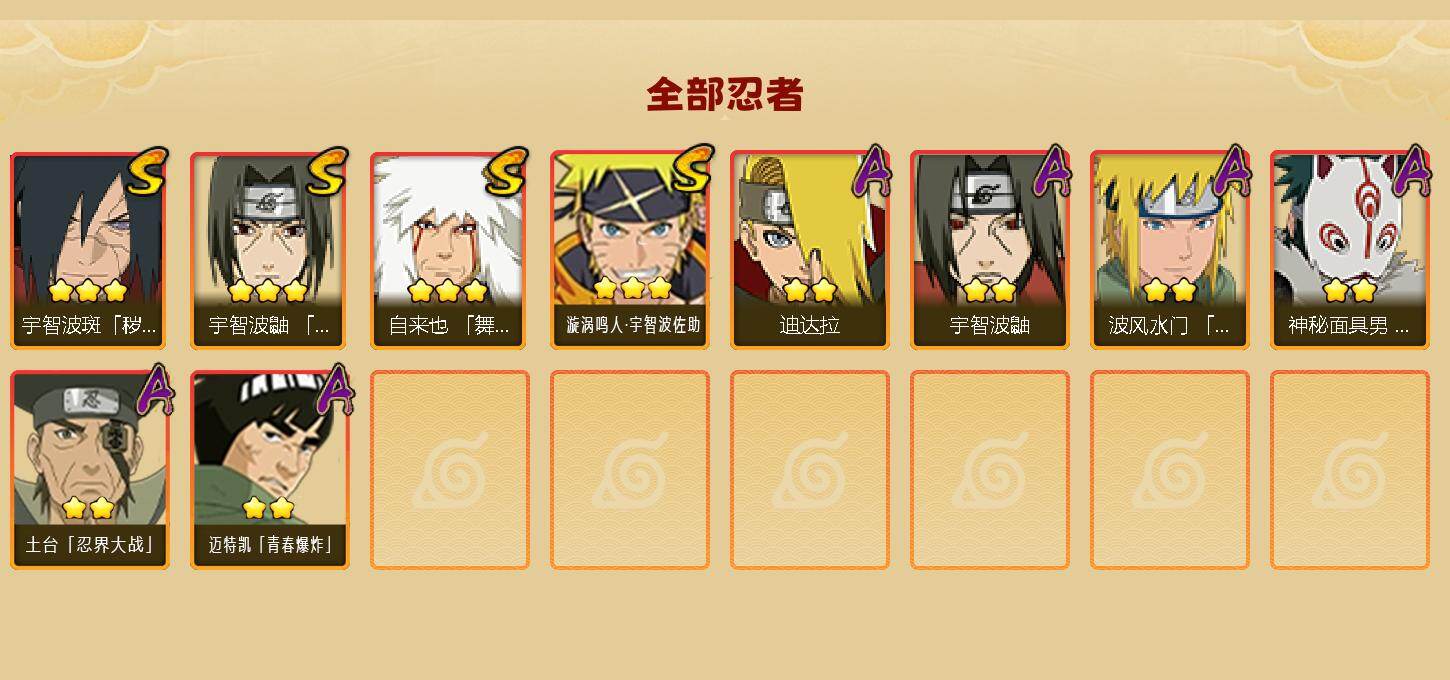Click the S rank badge on 自来也

506,172
